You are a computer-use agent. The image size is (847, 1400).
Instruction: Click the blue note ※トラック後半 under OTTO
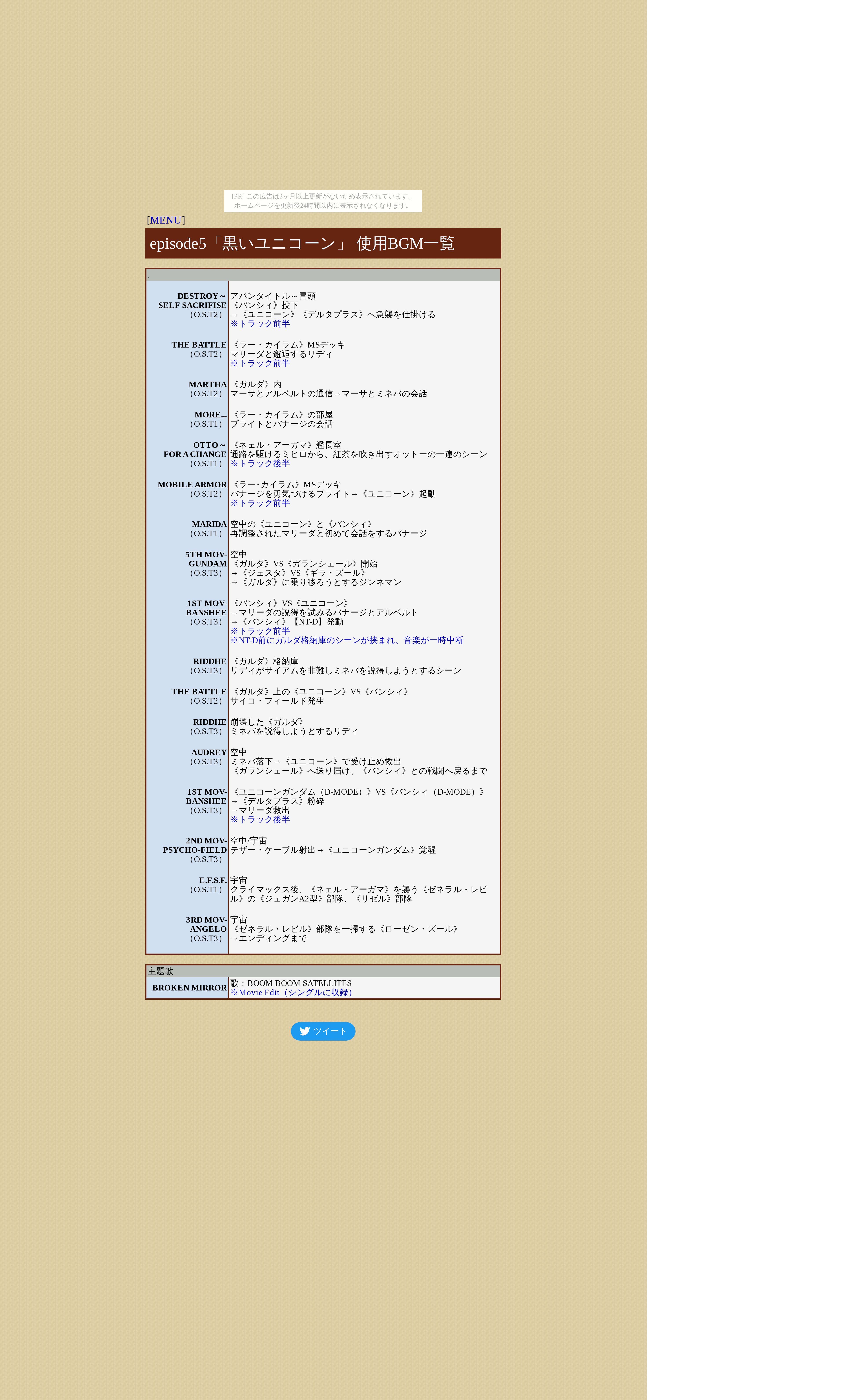[260, 463]
